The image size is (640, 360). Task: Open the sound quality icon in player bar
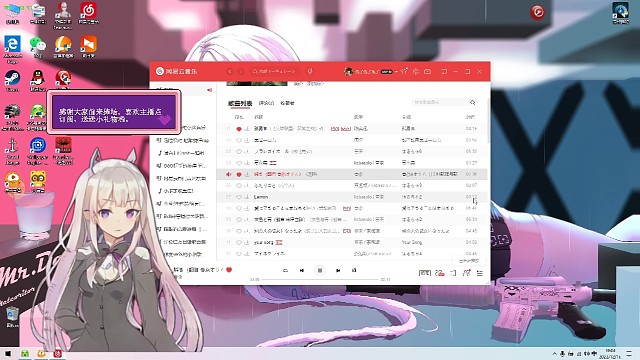click(425, 273)
